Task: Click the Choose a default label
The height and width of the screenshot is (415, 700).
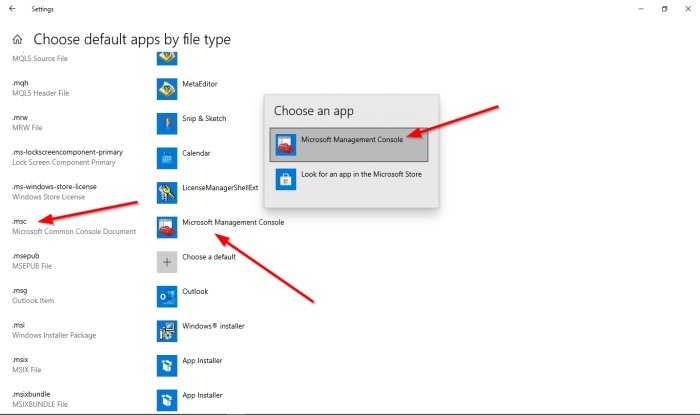Action: click(x=209, y=257)
